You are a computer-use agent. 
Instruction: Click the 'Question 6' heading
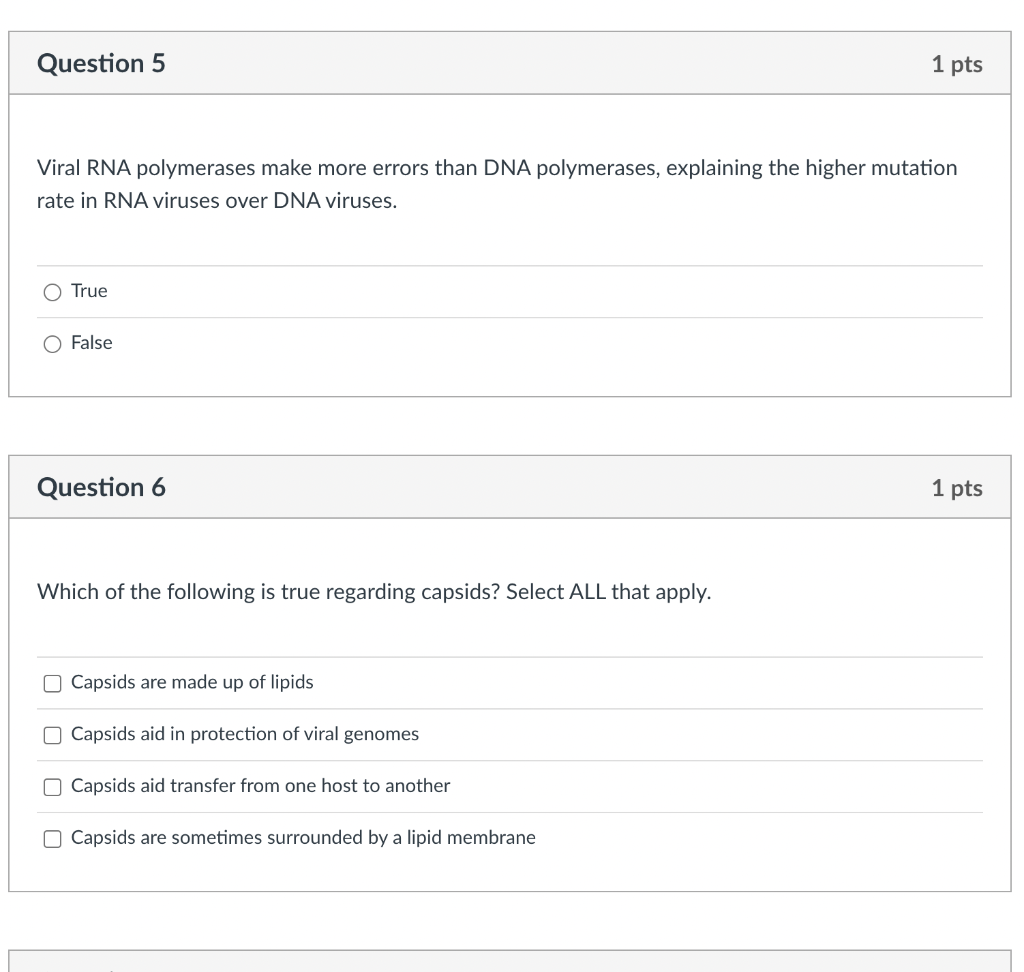pyautogui.click(x=101, y=488)
